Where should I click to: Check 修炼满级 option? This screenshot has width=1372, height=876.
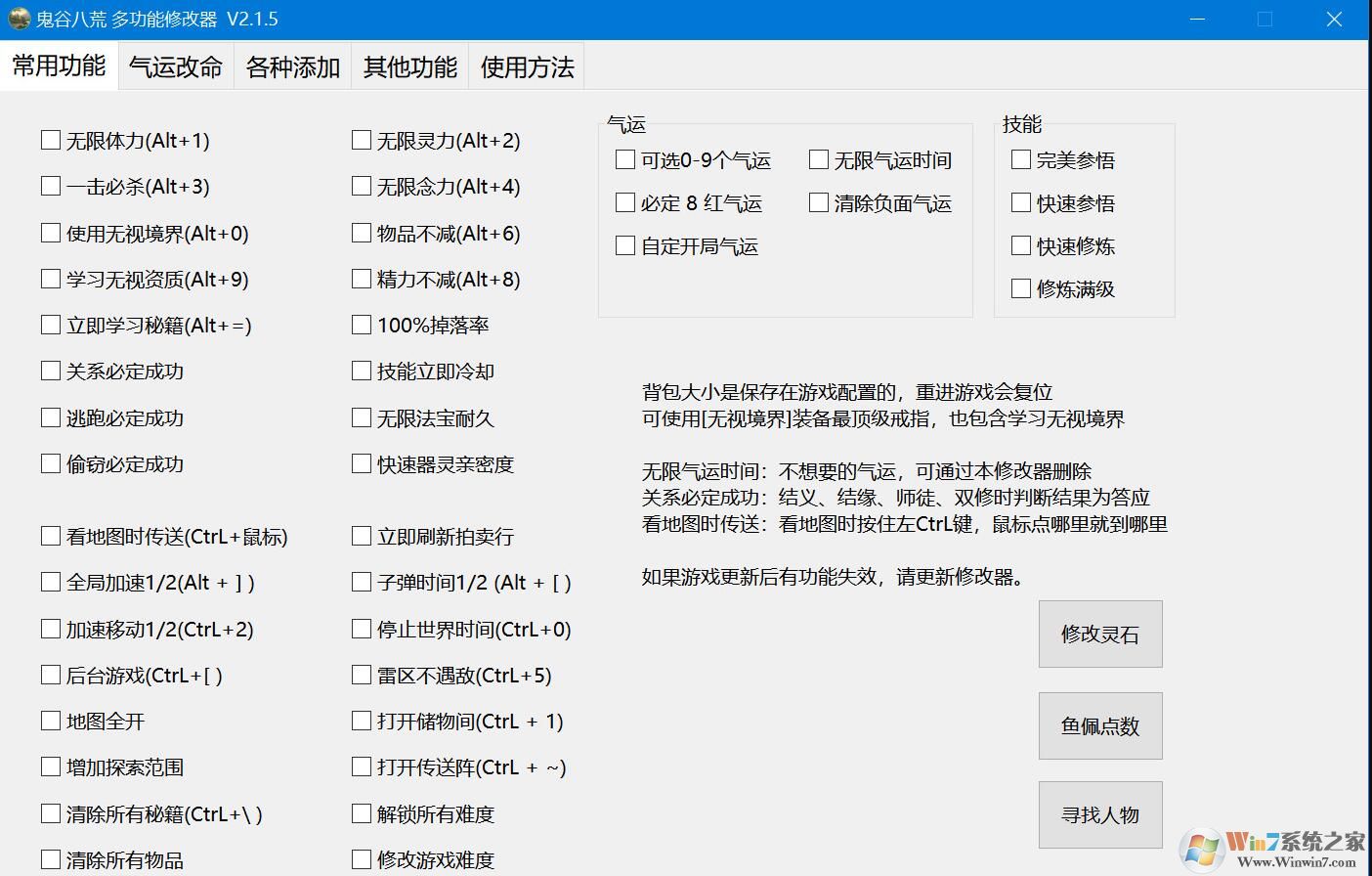point(1020,288)
